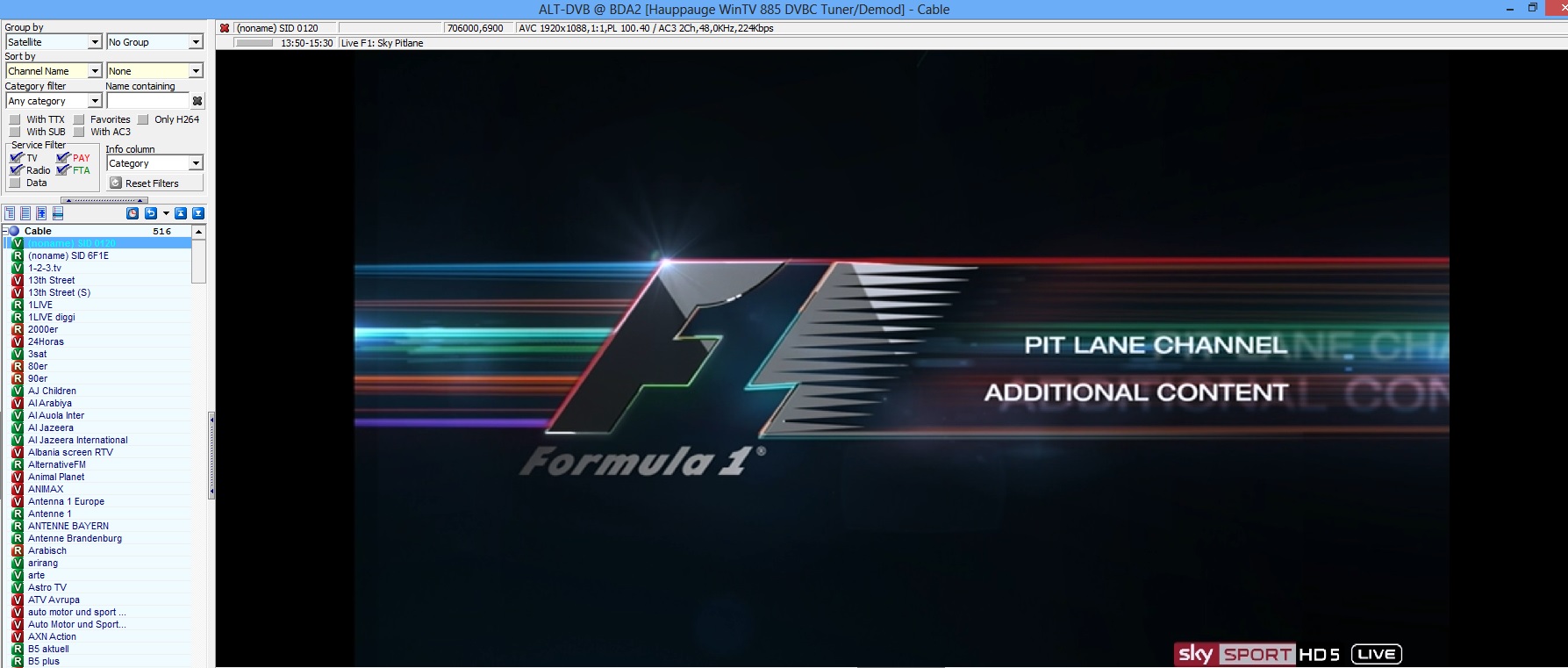This screenshot has height=668, width=1568.
Task: Click the clock icon above channel list
Action: click(x=132, y=213)
